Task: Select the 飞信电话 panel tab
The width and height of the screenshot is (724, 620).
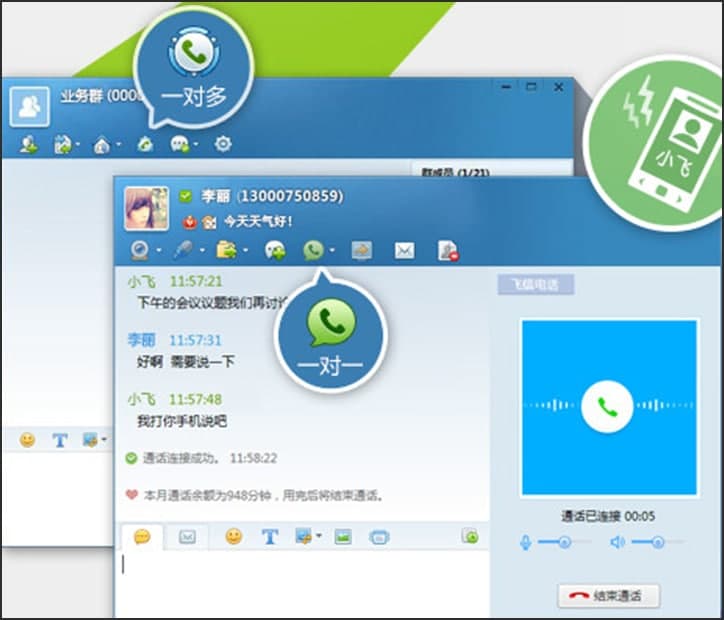Action: 536,284
